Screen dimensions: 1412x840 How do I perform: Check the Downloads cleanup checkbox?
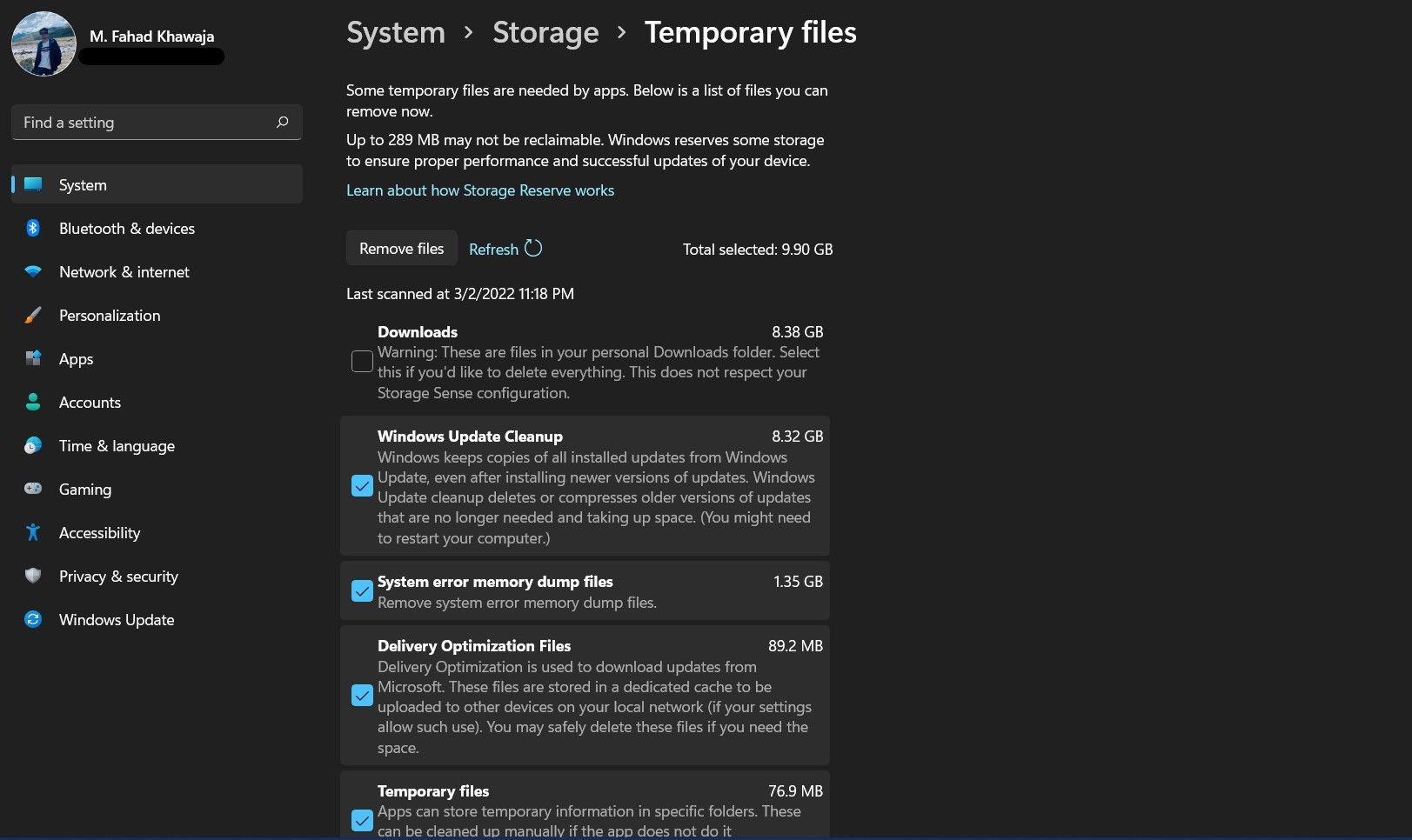(362, 361)
